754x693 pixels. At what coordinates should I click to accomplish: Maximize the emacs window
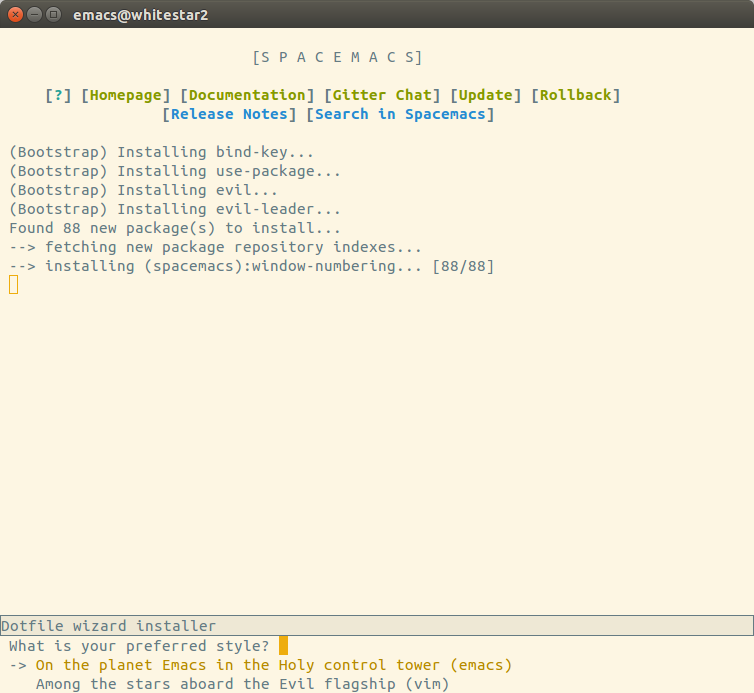click(53, 14)
